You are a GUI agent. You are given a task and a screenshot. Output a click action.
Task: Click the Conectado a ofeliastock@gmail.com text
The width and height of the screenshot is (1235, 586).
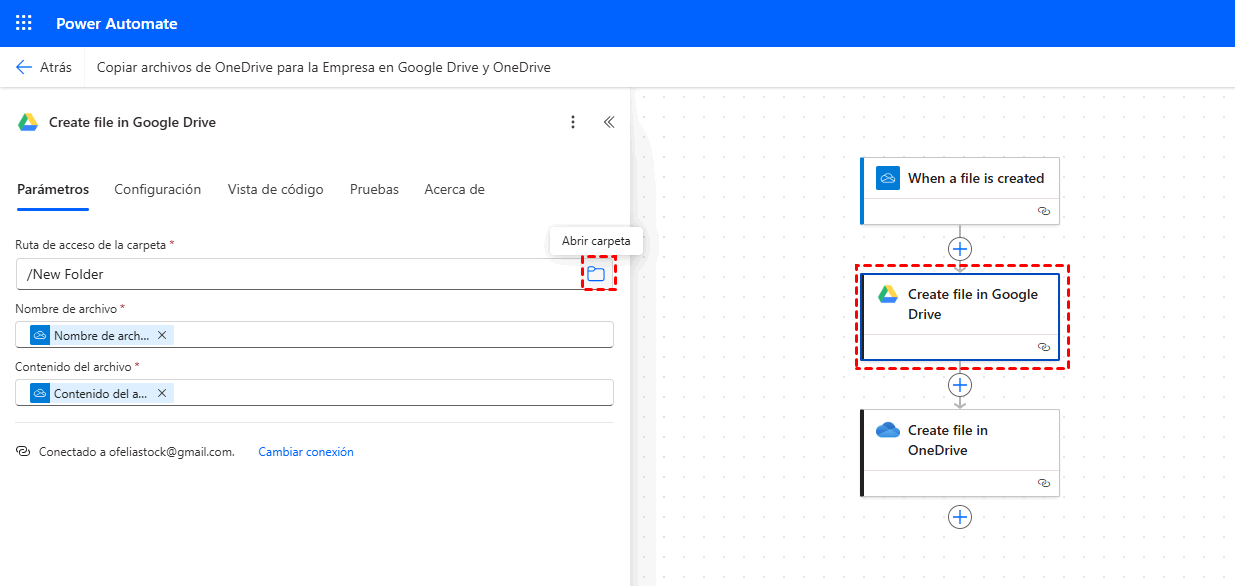(x=136, y=452)
